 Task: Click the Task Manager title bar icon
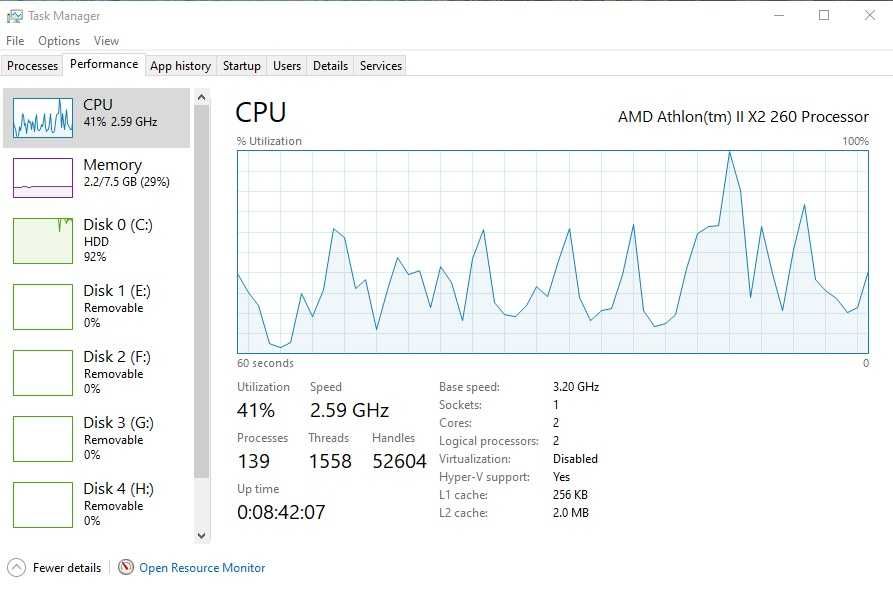pyautogui.click(x=14, y=16)
